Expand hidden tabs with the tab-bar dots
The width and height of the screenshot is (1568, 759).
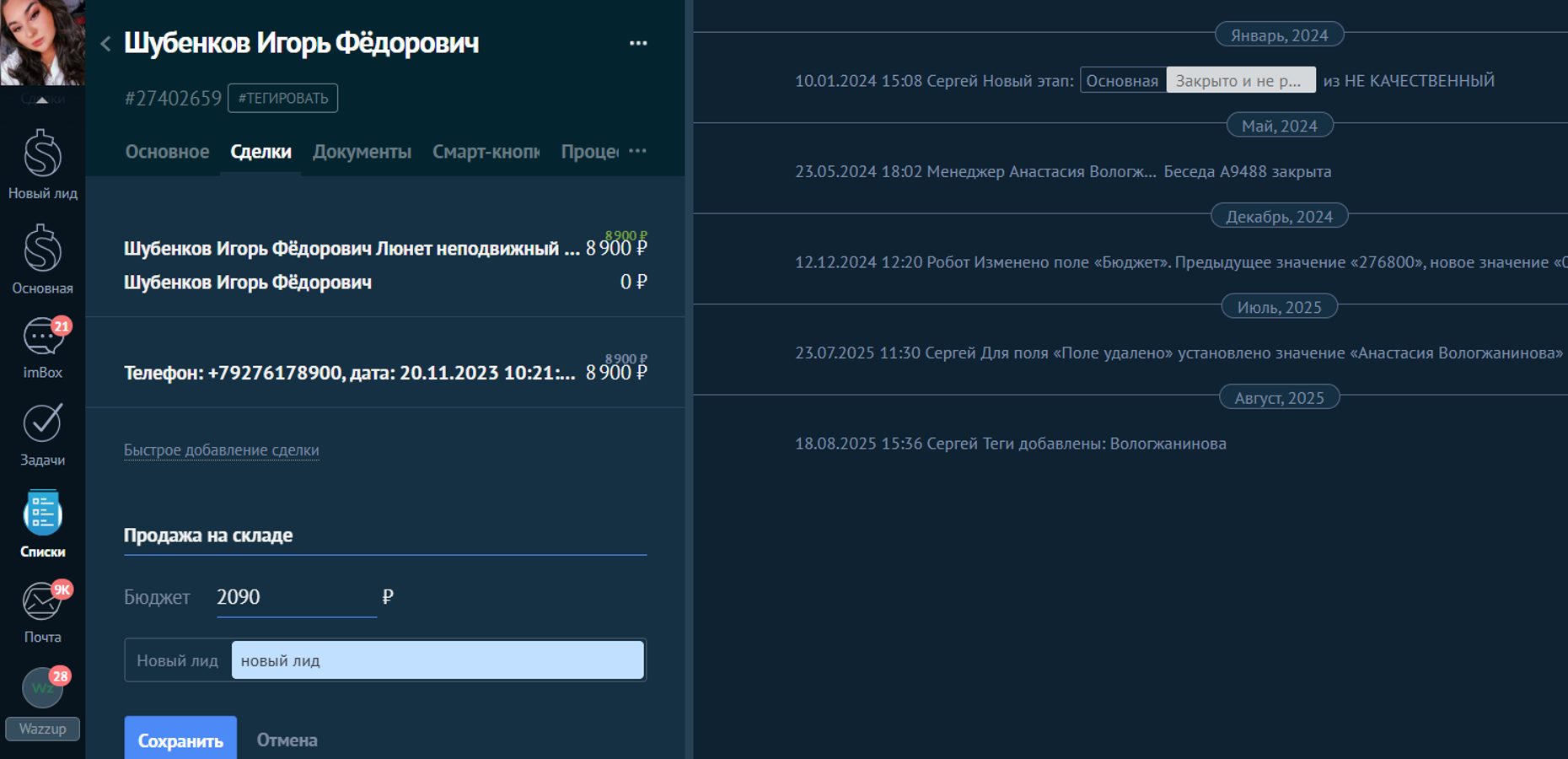tap(637, 151)
